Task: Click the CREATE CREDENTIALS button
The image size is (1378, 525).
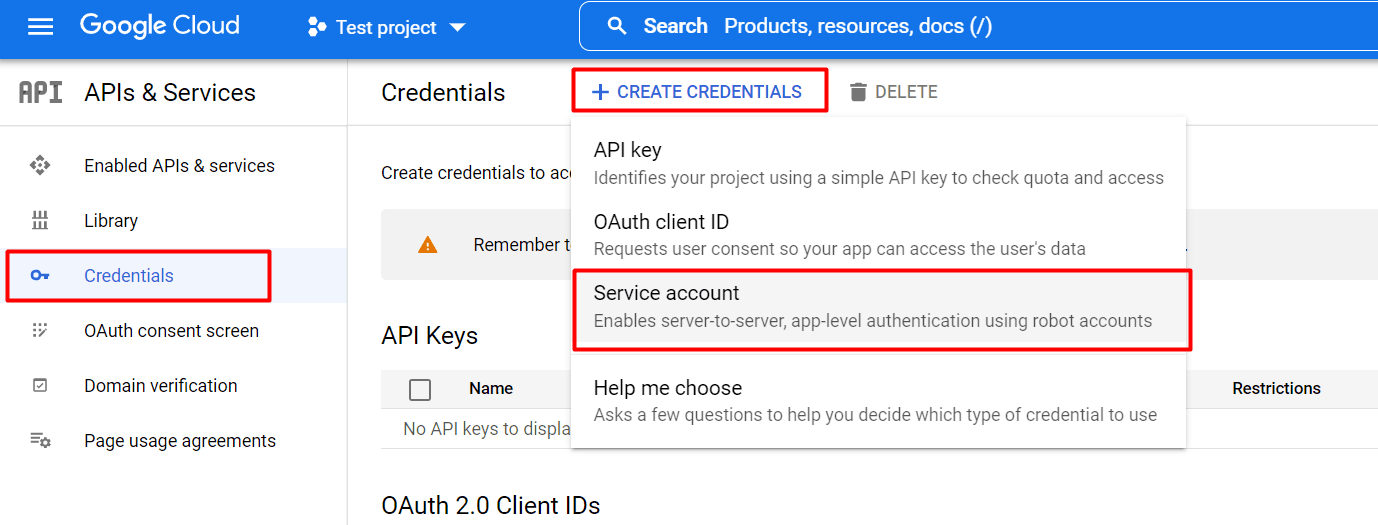Action: (699, 92)
